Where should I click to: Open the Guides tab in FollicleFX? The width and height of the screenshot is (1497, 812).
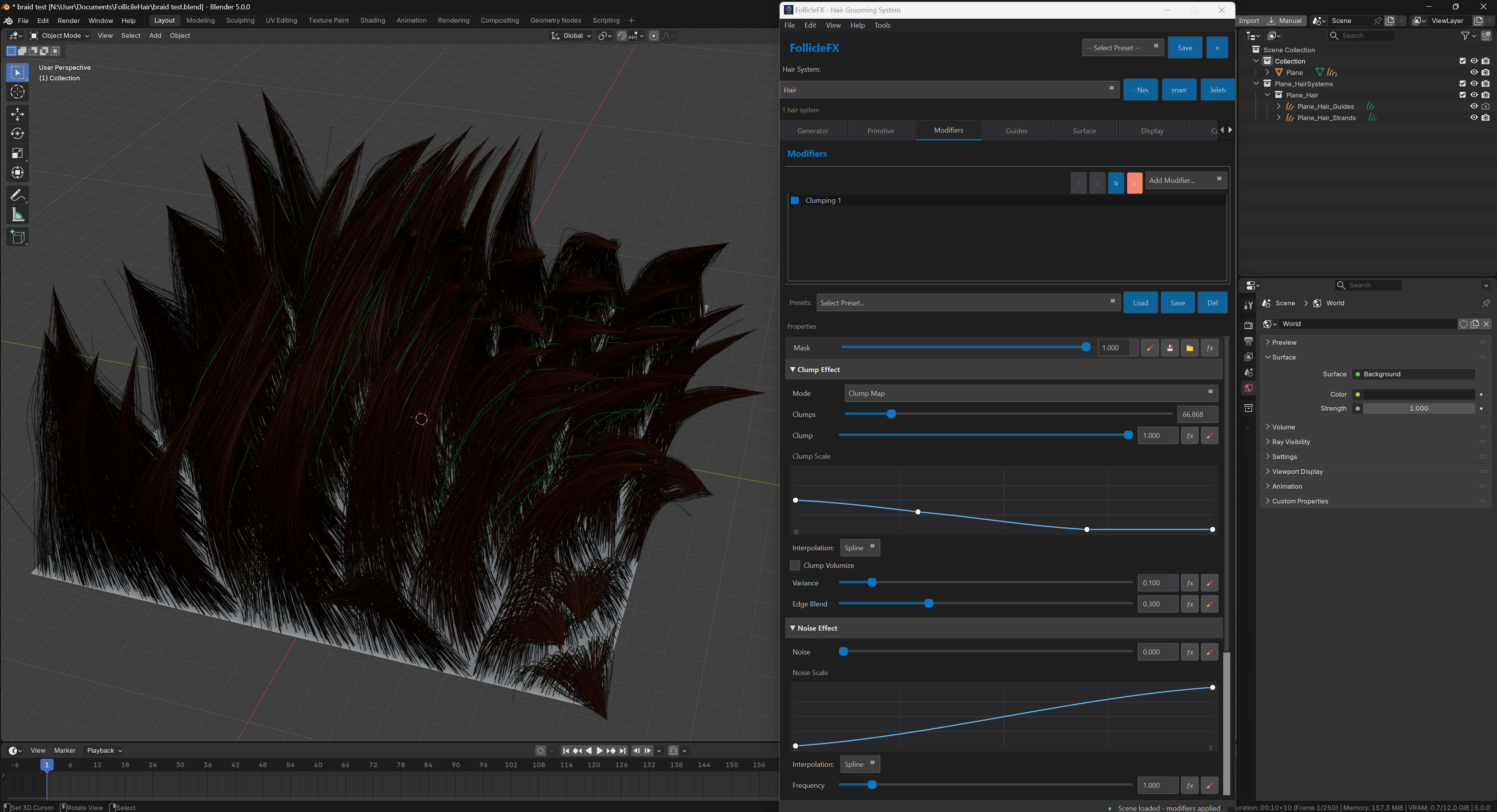(1016, 130)
